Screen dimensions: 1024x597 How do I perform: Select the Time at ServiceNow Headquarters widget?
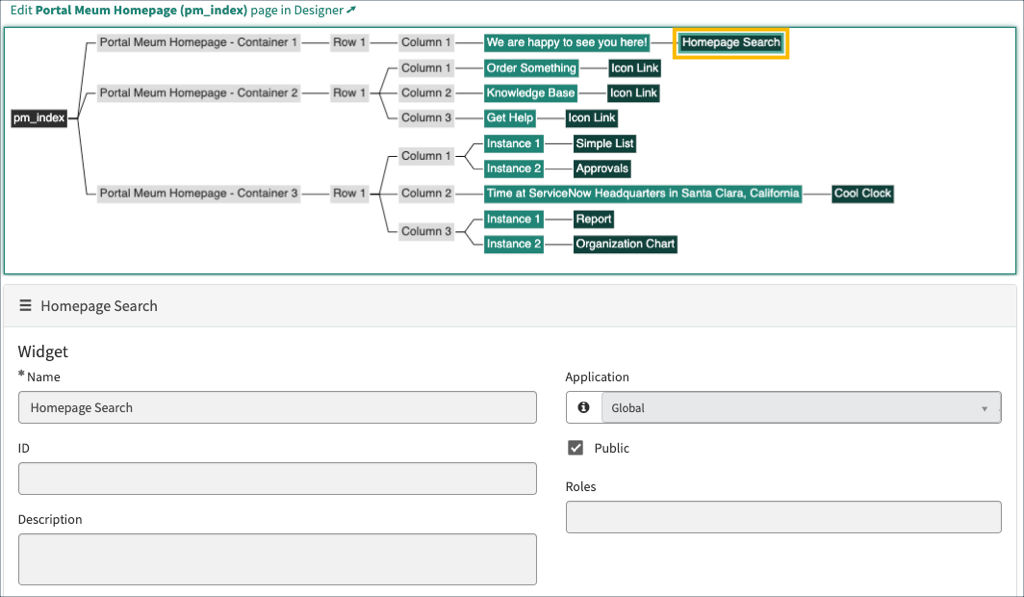tap(642, 193)
